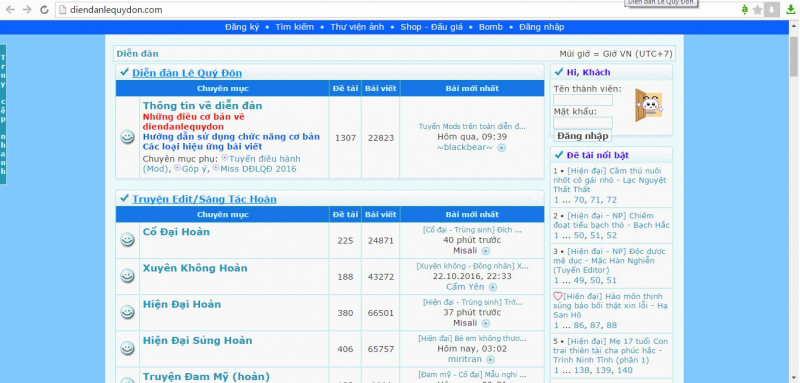Click smiley icon beside Thông tin về diễn đàn

click(127, 137)
